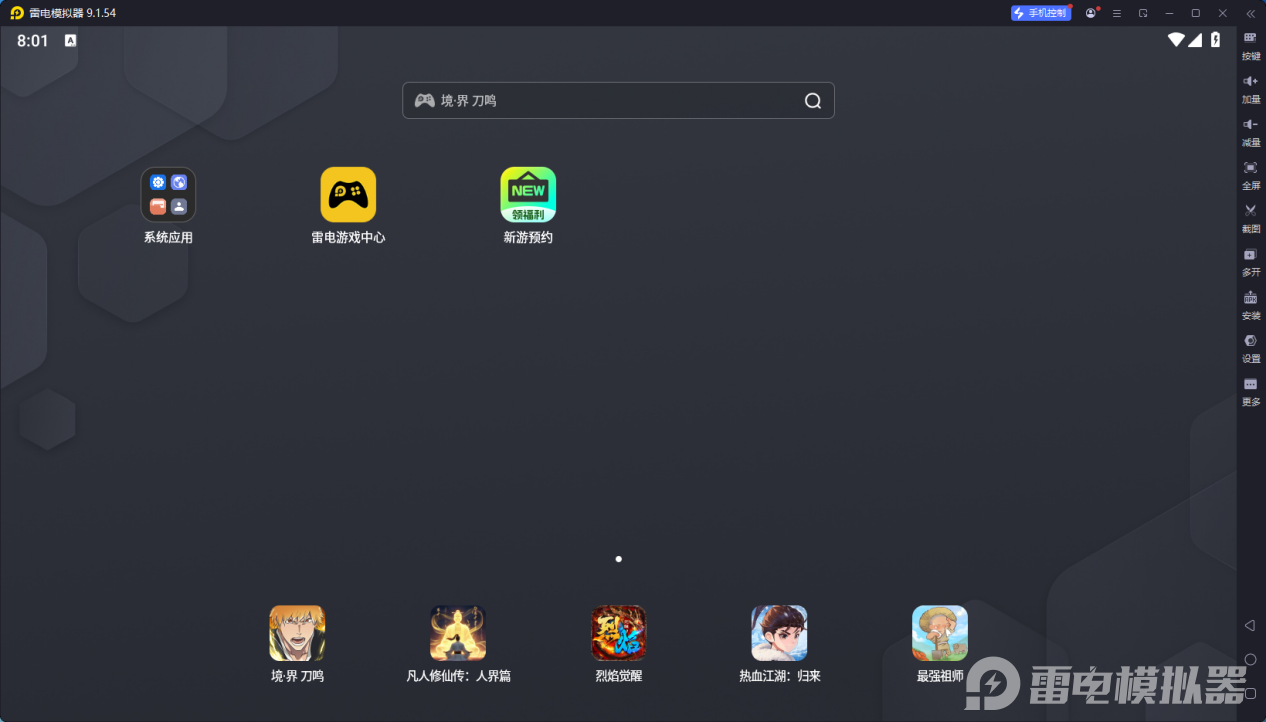This screenshot has height=722, width=1266.
Task: Start the 烈焰觉醒 game
Action: (618, 633)
